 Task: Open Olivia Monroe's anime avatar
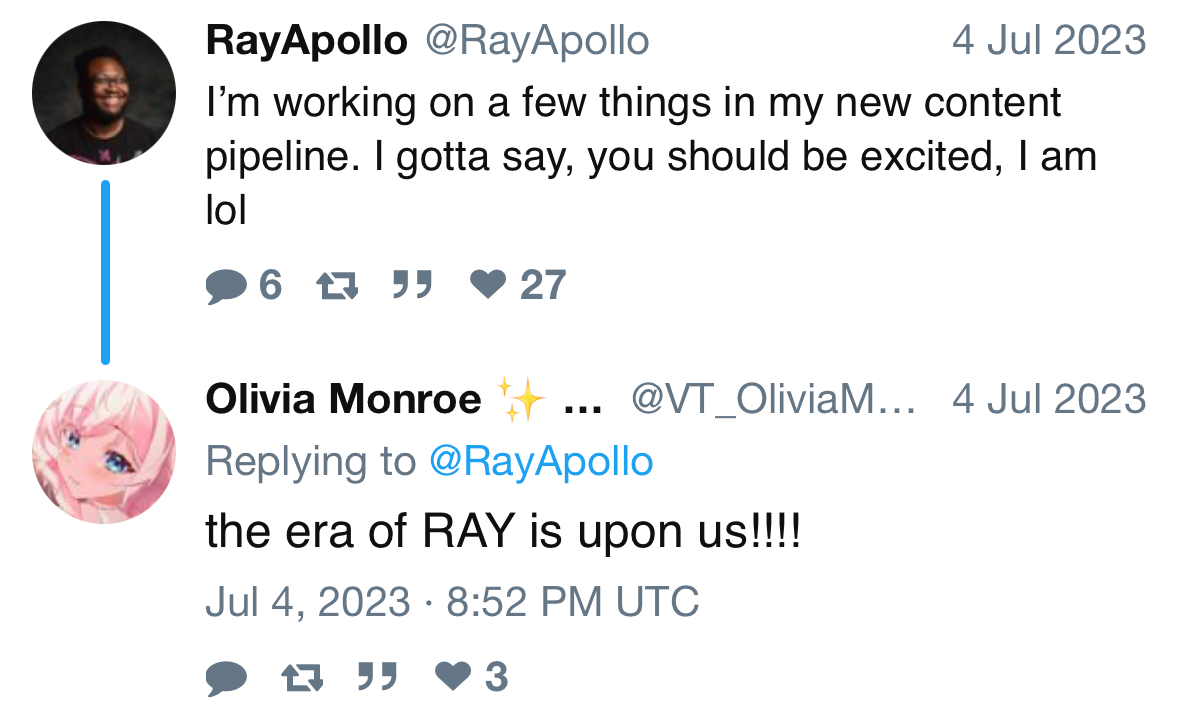click(x=104, y=452)
